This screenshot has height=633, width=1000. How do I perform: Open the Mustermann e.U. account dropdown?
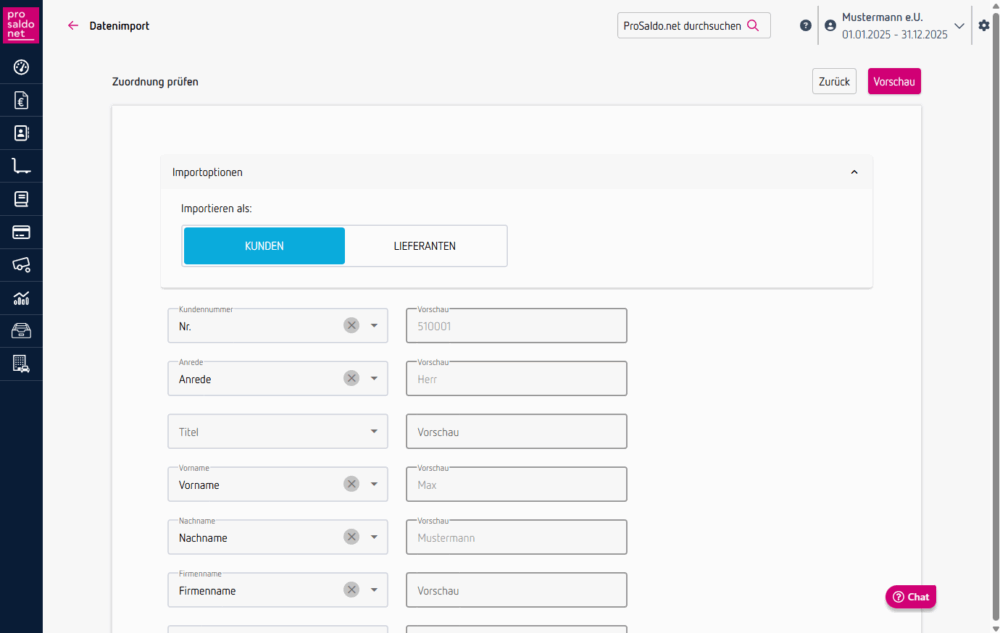click(x=959, y=26)
